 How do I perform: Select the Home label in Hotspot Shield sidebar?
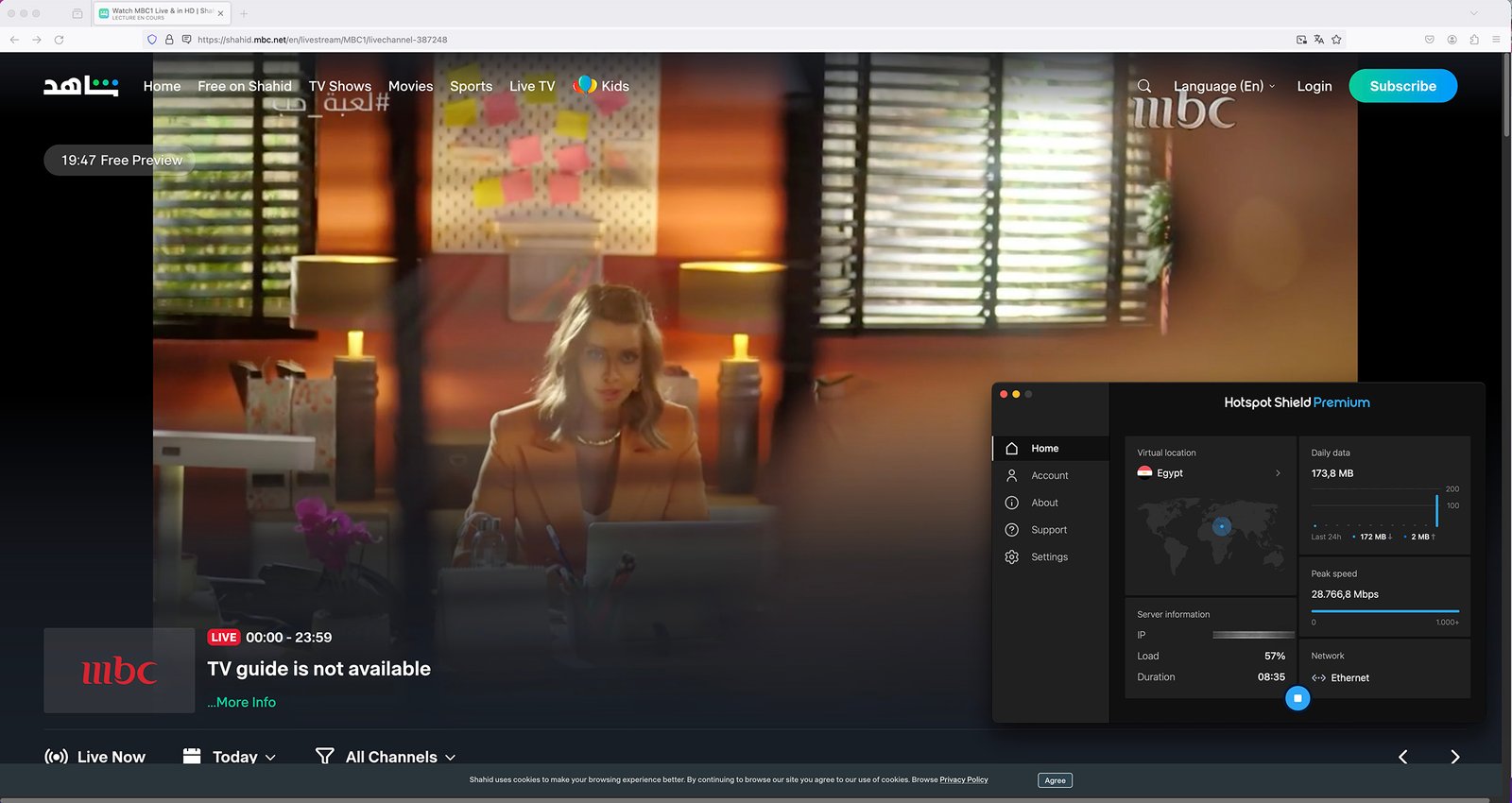pyautogui.click(x=1045, y=449)
